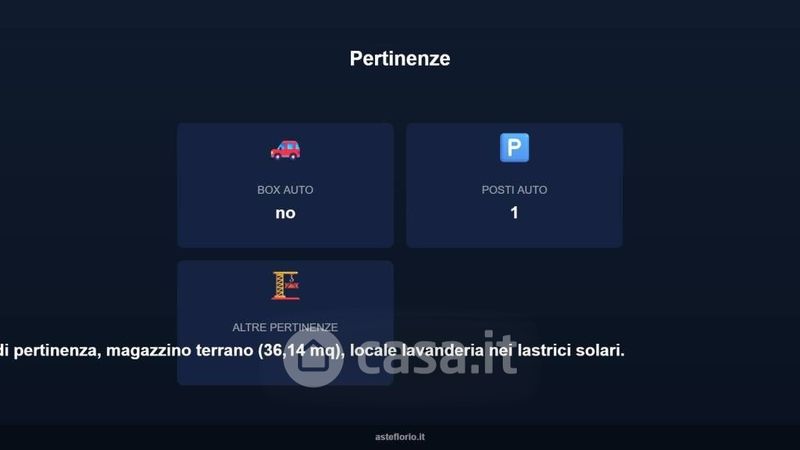
Task: Click the construction crane icon
Action: pos(285,286)
